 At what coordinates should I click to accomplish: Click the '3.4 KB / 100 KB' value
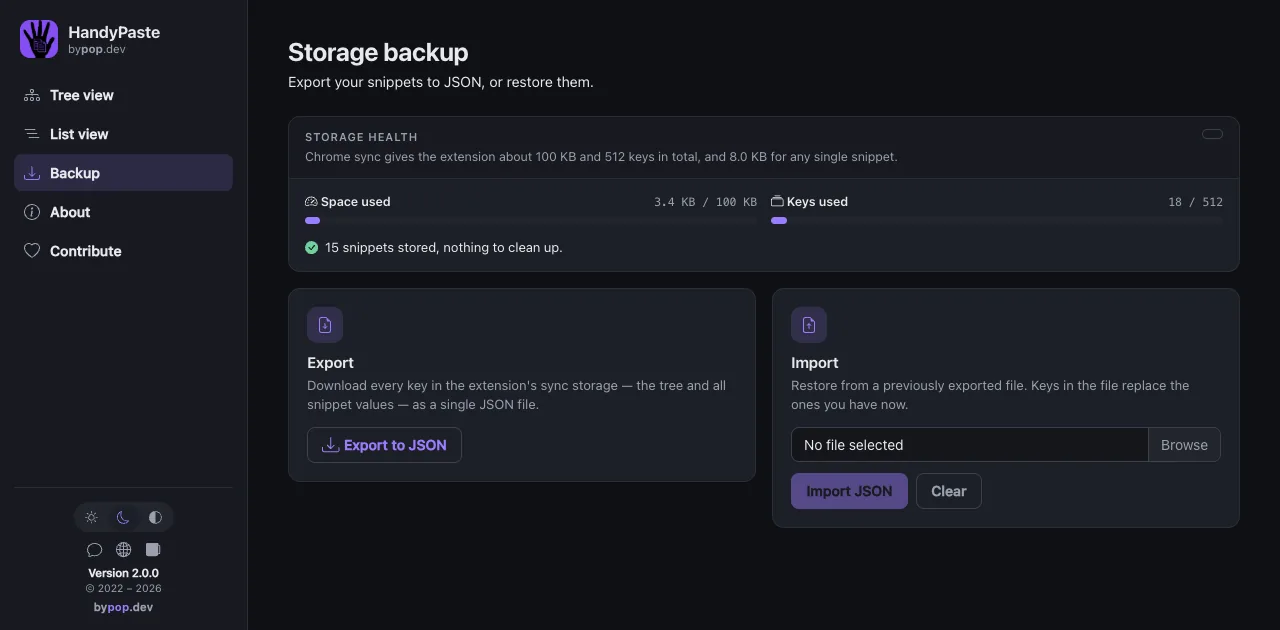[705, 202]
